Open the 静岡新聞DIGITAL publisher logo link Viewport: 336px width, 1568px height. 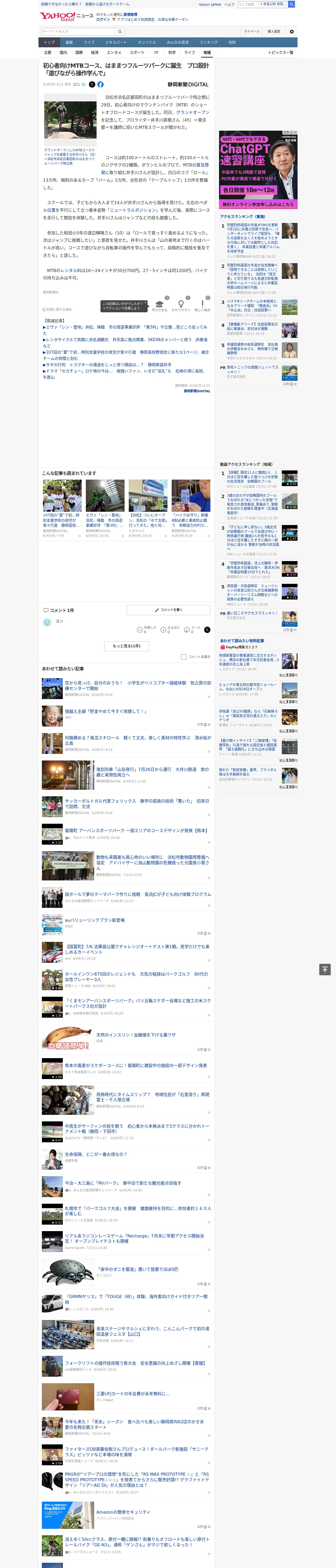click(188, 85)
